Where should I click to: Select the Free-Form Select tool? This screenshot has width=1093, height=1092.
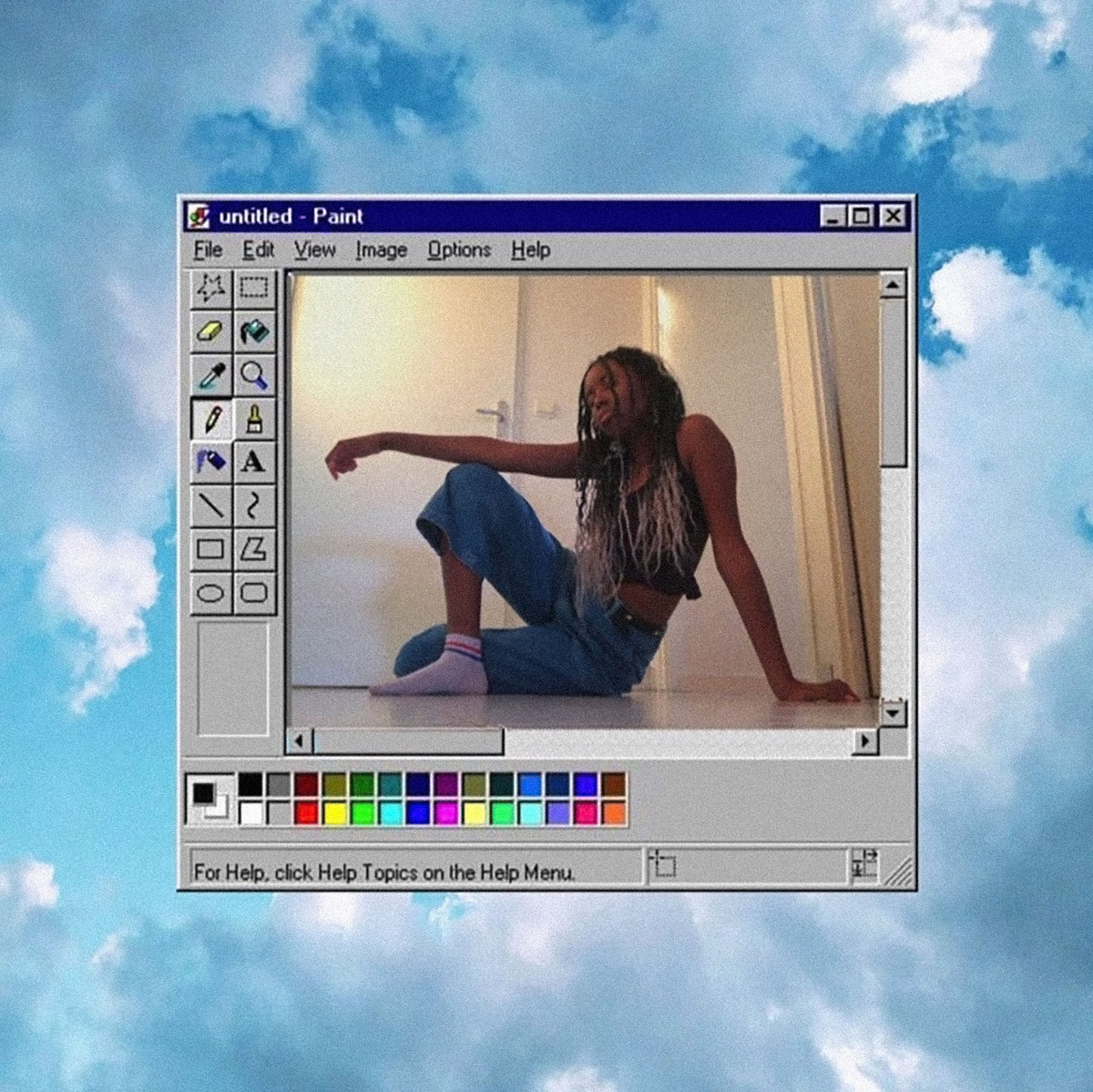[211, 289]
